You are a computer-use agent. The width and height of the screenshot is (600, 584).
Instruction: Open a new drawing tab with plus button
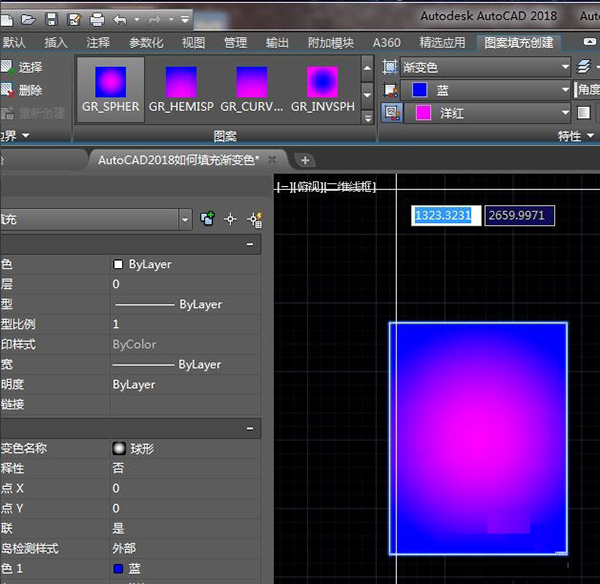pos(306,160)
